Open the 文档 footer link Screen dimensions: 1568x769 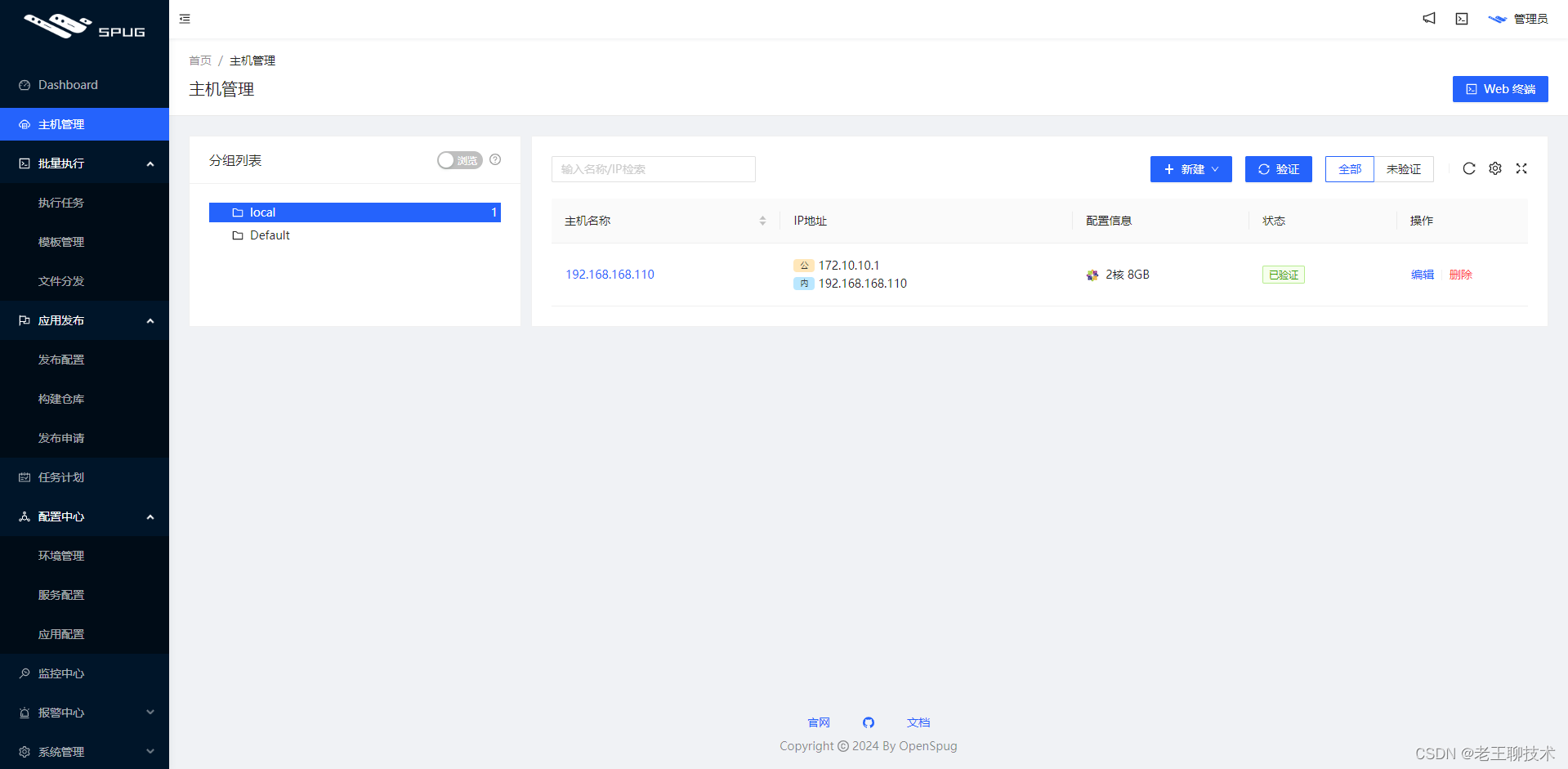pyautogui.click(x=918, y=722)
